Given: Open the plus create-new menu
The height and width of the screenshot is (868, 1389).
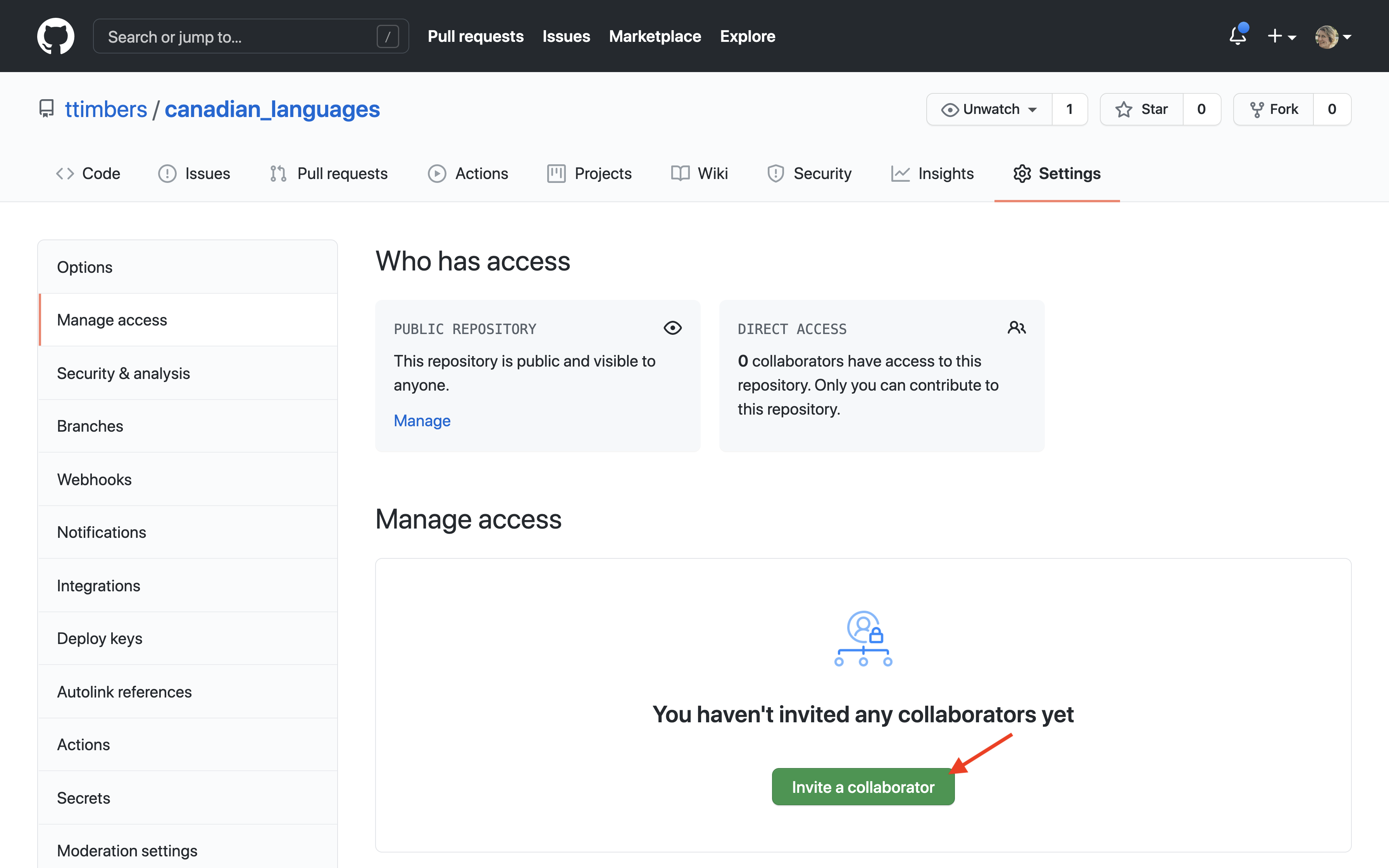Looking at the screenshot, I should click(1282, 36).
